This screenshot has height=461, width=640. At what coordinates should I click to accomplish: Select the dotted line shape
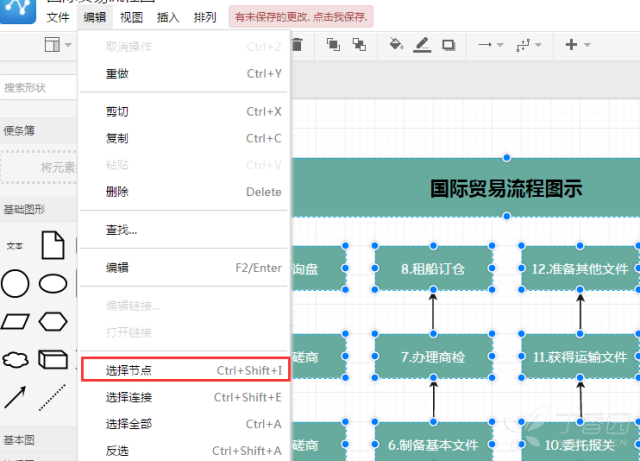[52, 397]
